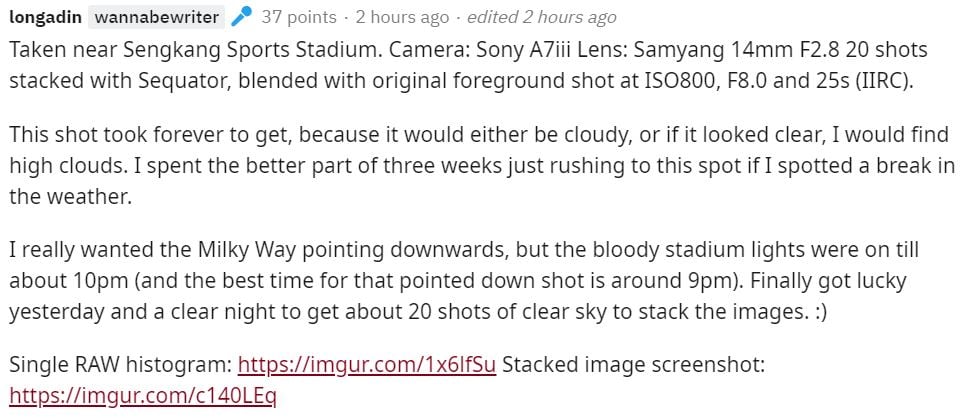Image resolution: width=970 pixels, height=418 pixels.
Task: Click the wannabewriter flair tag
Action: coord(154,17)
